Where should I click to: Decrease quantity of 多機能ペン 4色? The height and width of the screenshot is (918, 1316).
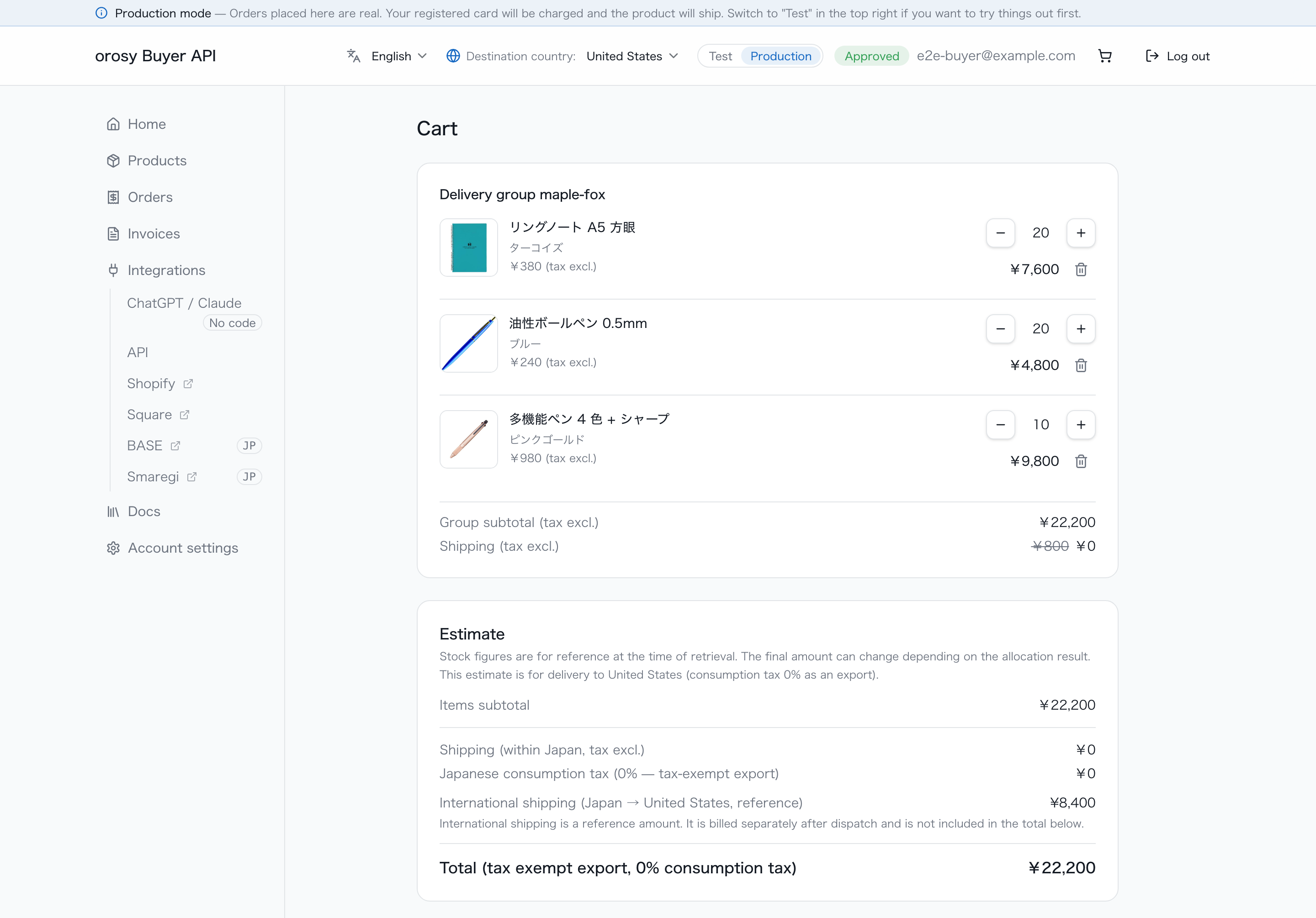(x=1000, y=425)
